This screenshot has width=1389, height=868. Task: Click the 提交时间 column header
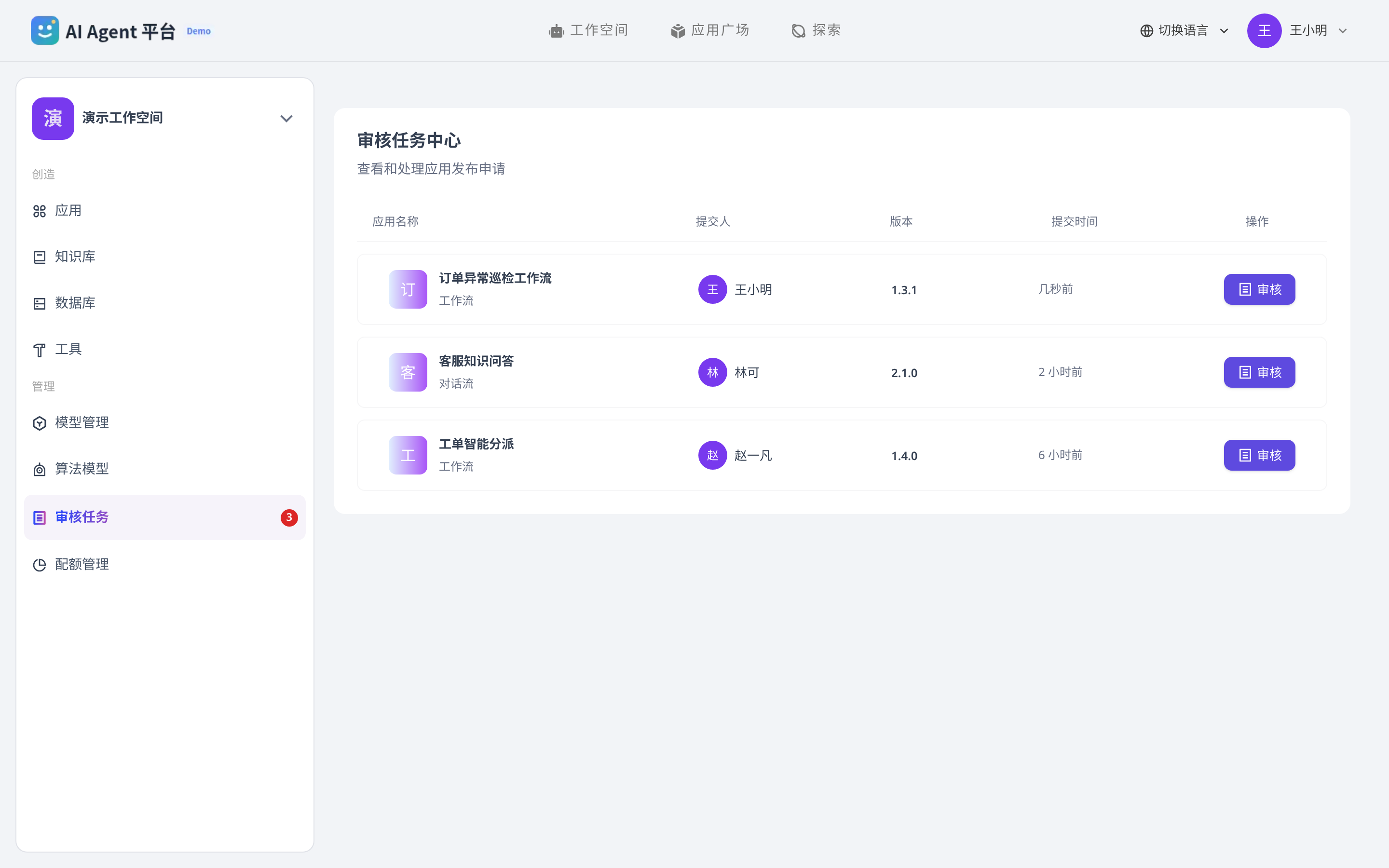click(1075, 222)
